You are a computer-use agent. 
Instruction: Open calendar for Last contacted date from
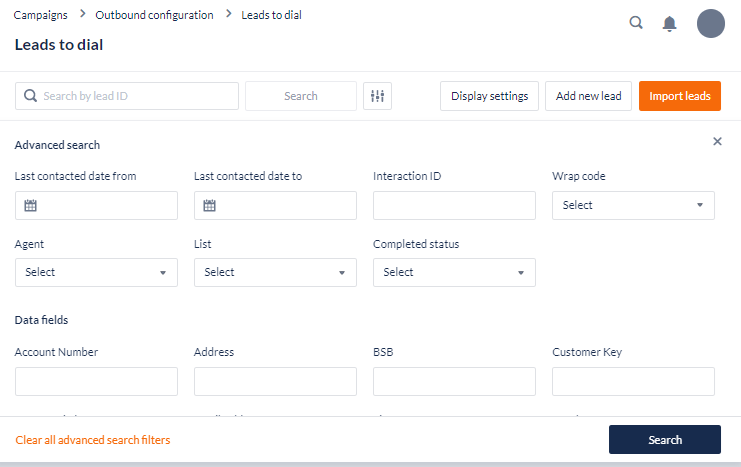point(30,205)
